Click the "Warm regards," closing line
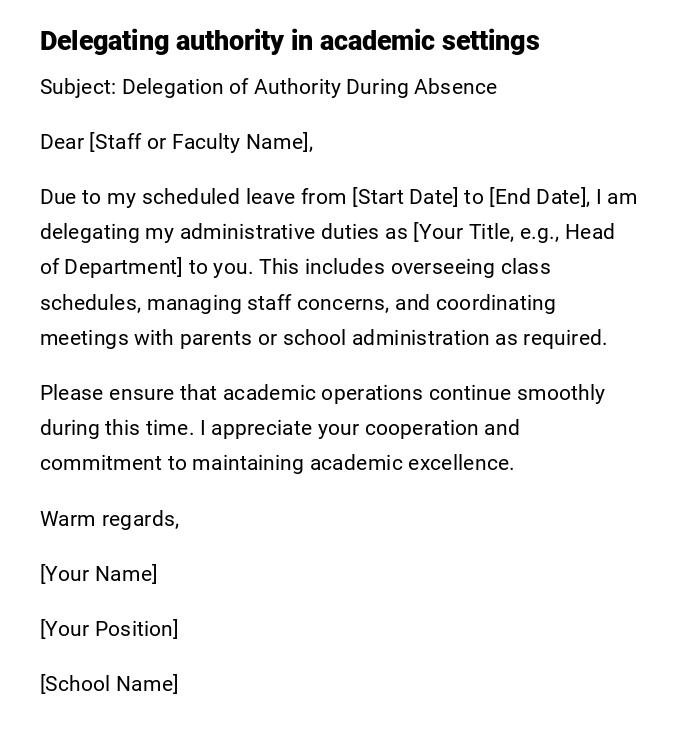The height and width of the screenshot is (746, 700). 109,519
